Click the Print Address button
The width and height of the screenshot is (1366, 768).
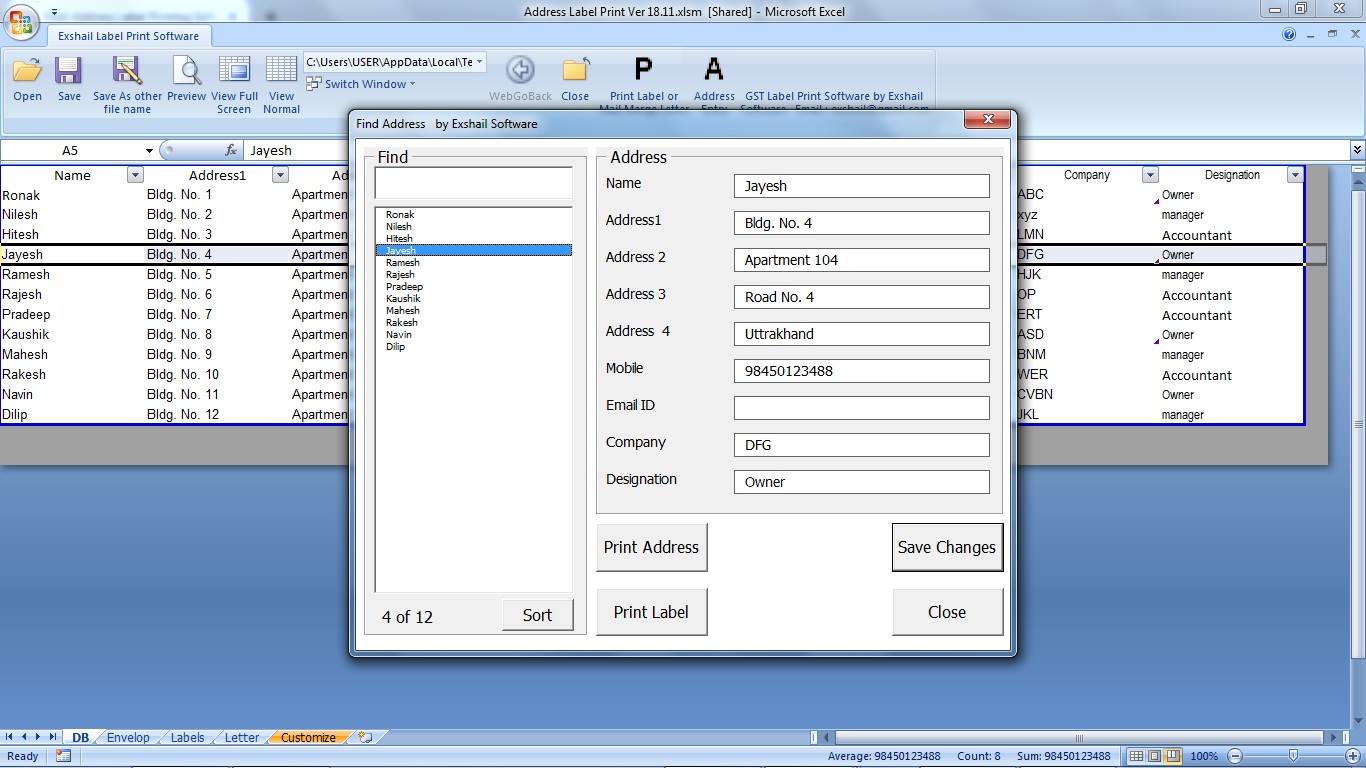click(651, 547)
